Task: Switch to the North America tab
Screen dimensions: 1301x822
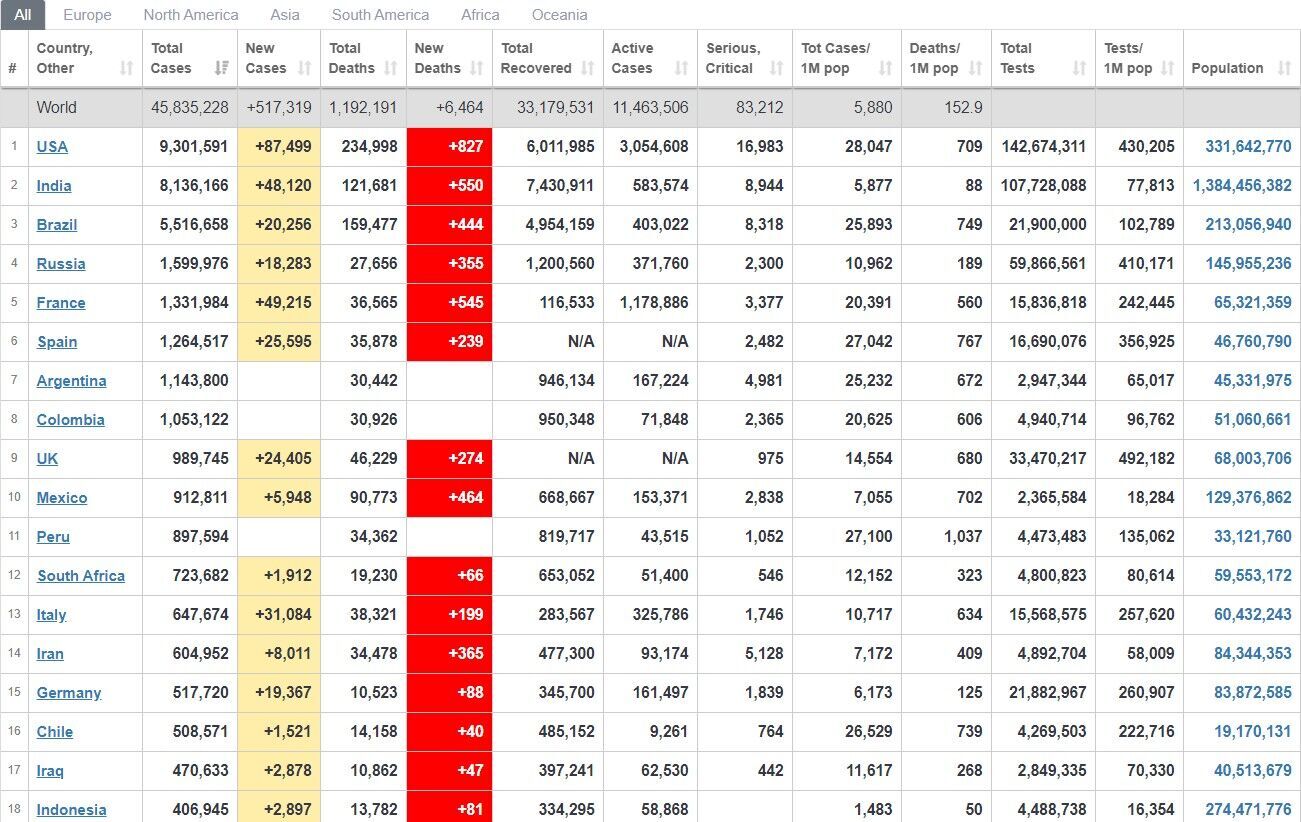Action: (191, 15)
